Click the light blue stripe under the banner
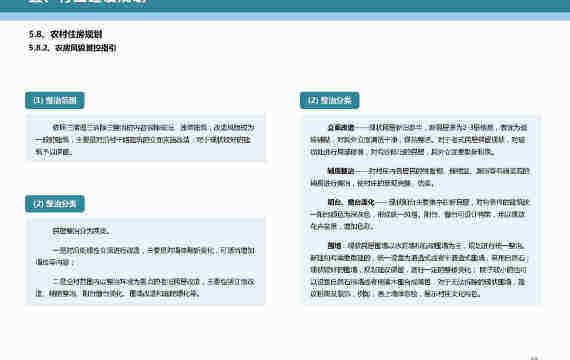This screenshot has width=570, height=360. [285, 16]
